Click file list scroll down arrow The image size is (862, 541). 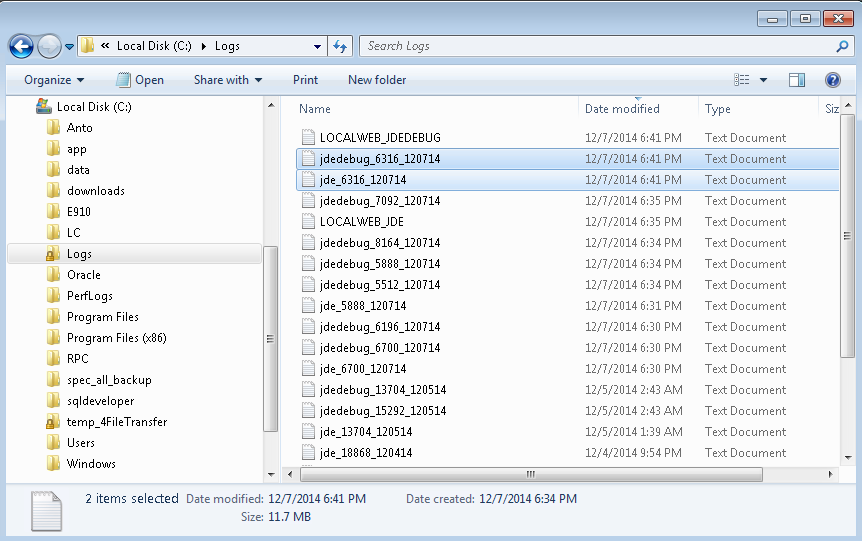(848, 457)
